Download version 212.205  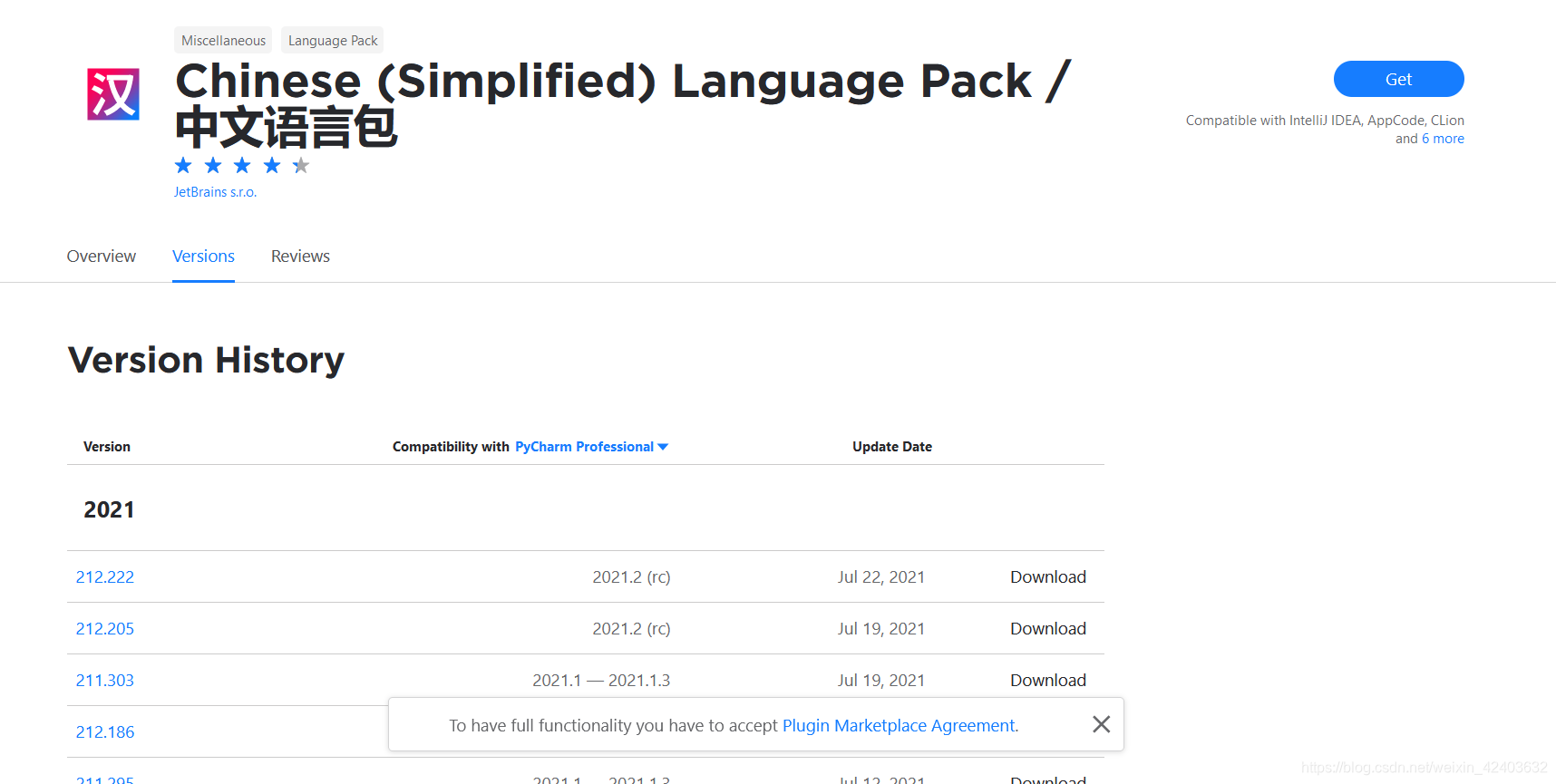click(x=1048, y=629)
